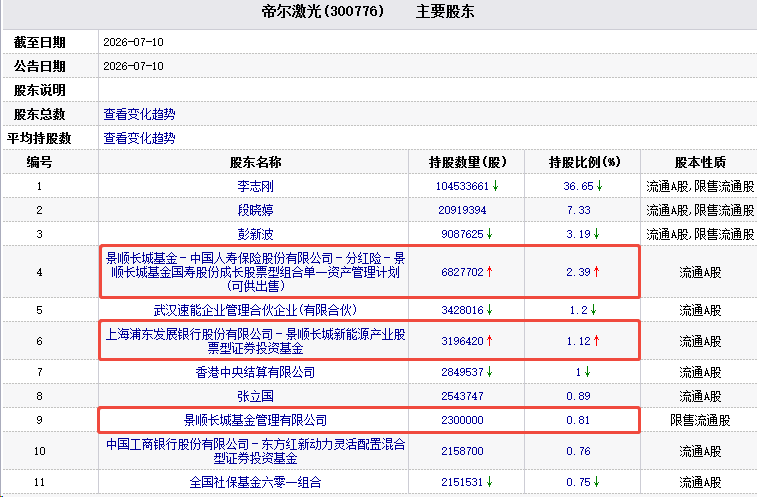Select holding ratio 0.81
757x497 pixels.
coord(578,420)
